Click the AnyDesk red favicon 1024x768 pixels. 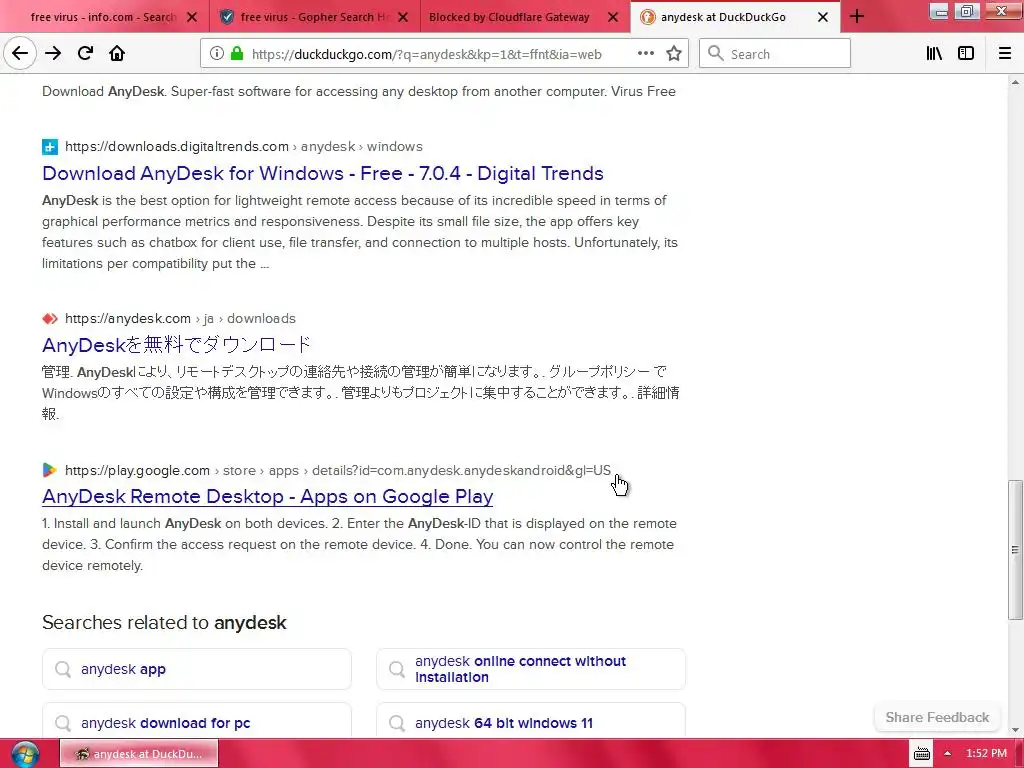point(50,318)
